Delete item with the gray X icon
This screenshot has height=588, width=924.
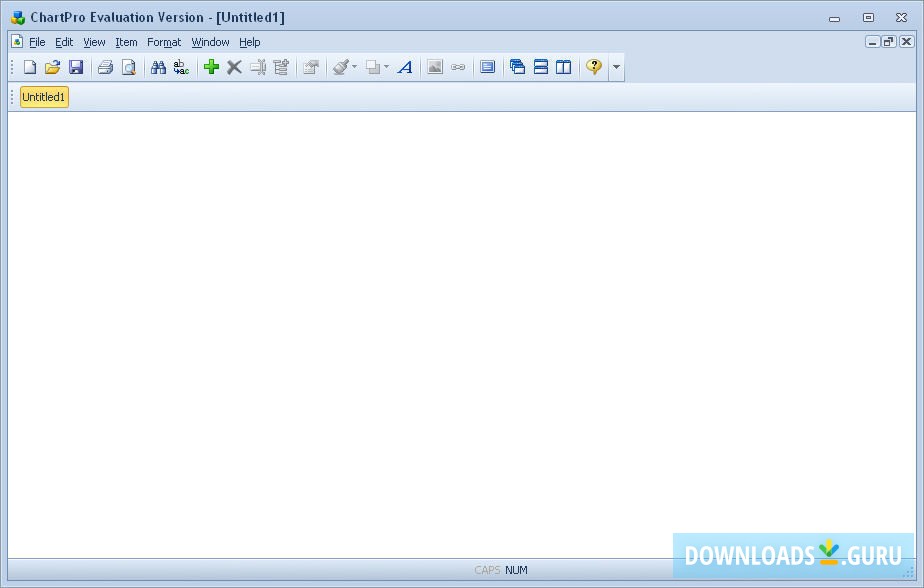click(234, 67)
